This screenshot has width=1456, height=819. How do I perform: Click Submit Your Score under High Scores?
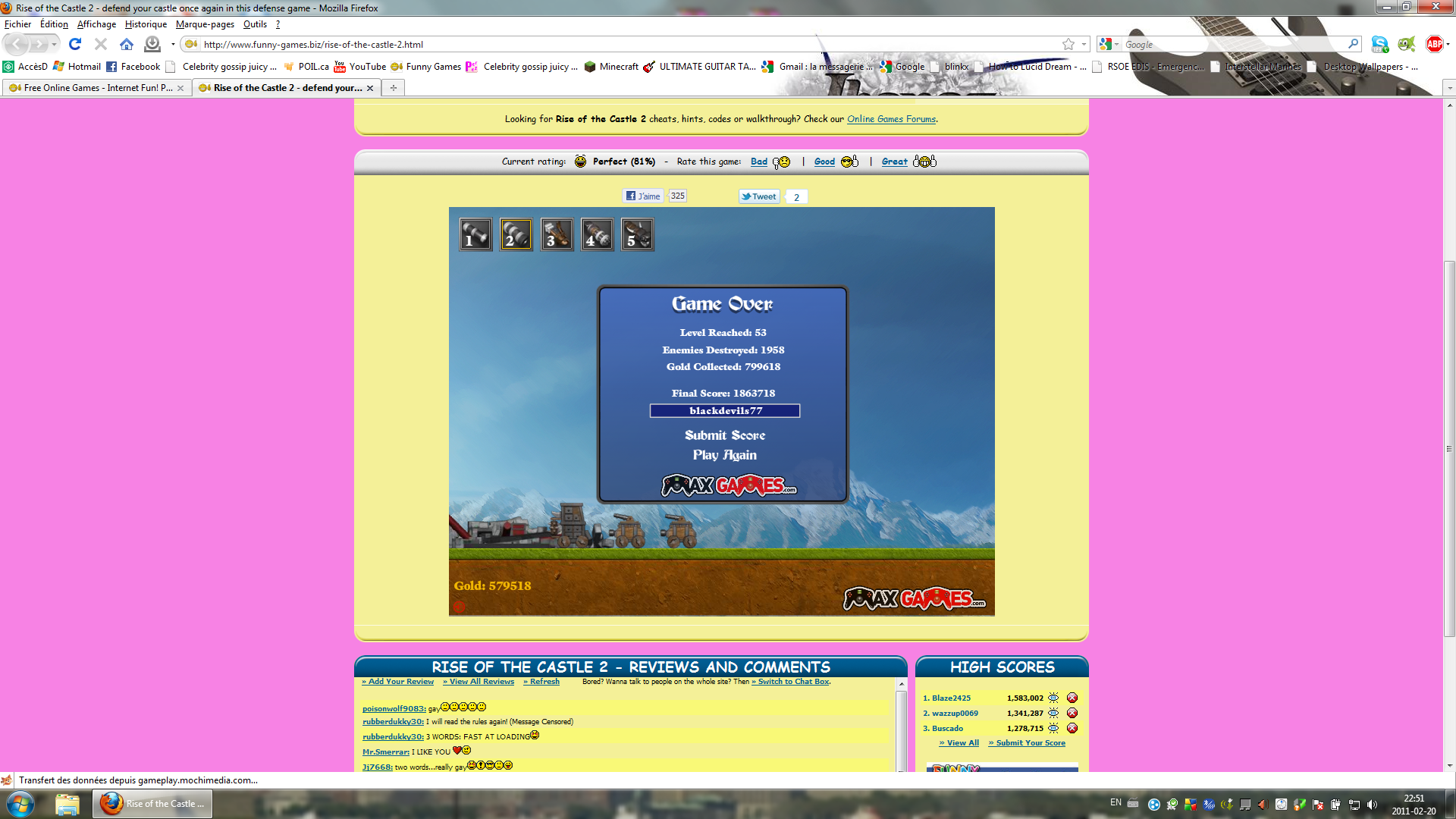click(1027, 743)
